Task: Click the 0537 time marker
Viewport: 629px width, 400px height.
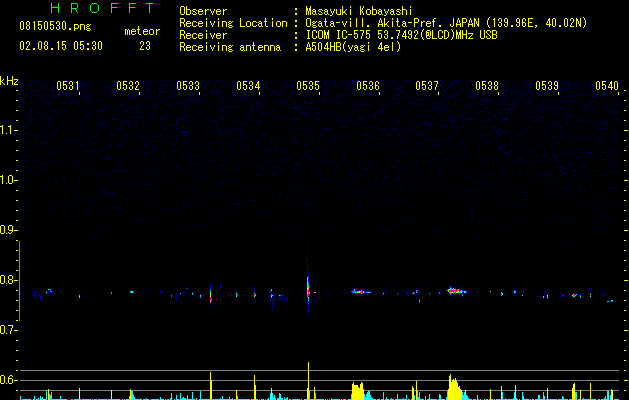Action: coord(427,86)
